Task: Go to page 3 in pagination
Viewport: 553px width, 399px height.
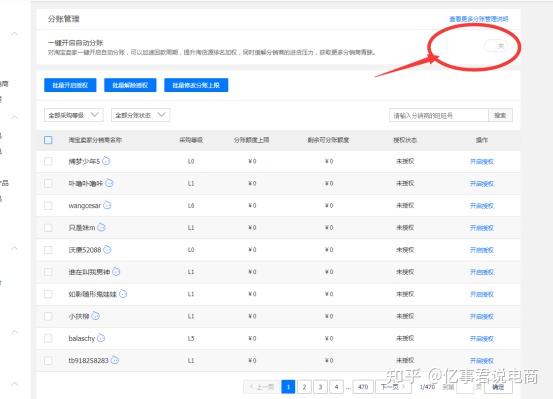Action: coord(321,387)
